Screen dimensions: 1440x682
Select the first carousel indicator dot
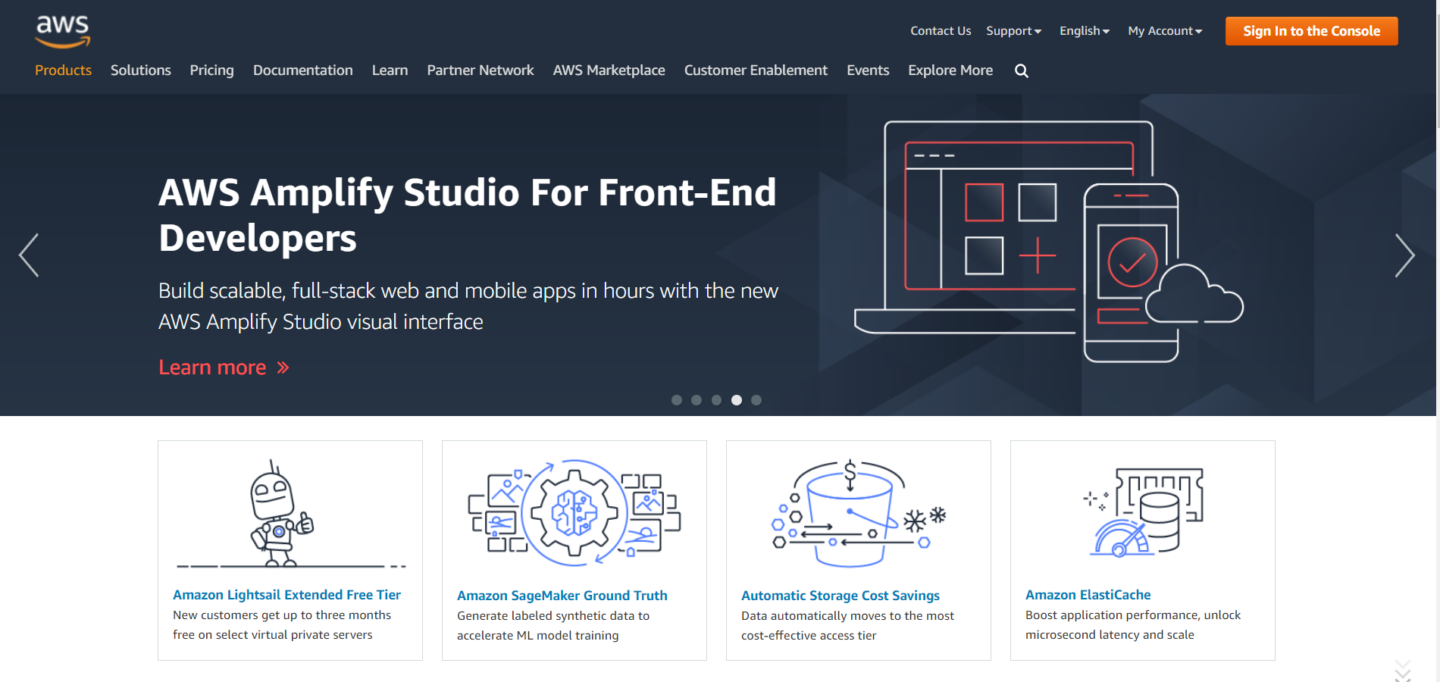click(x=677, y=400)
